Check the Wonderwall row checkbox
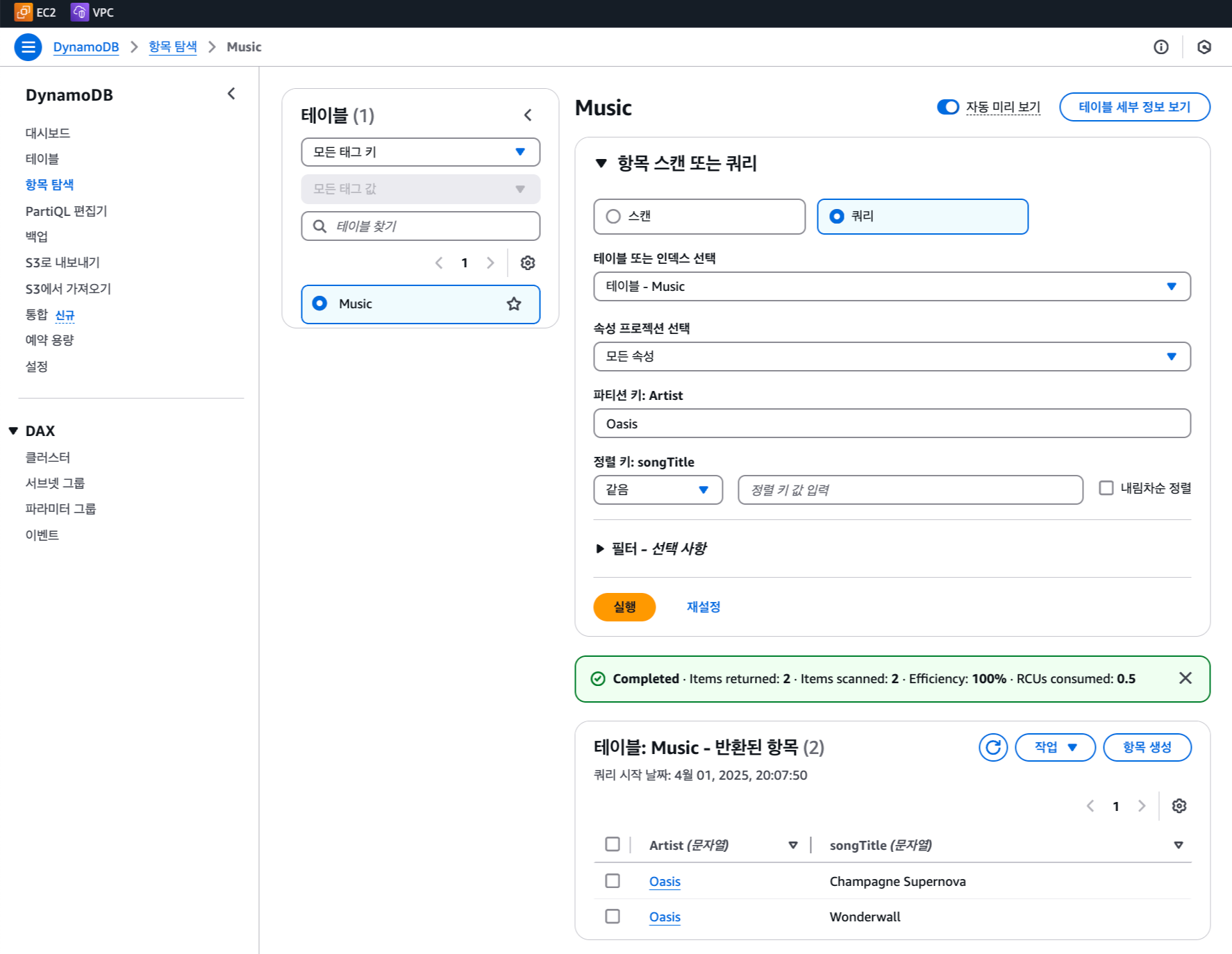The image size is (1232, 954). tap(613, 917)
